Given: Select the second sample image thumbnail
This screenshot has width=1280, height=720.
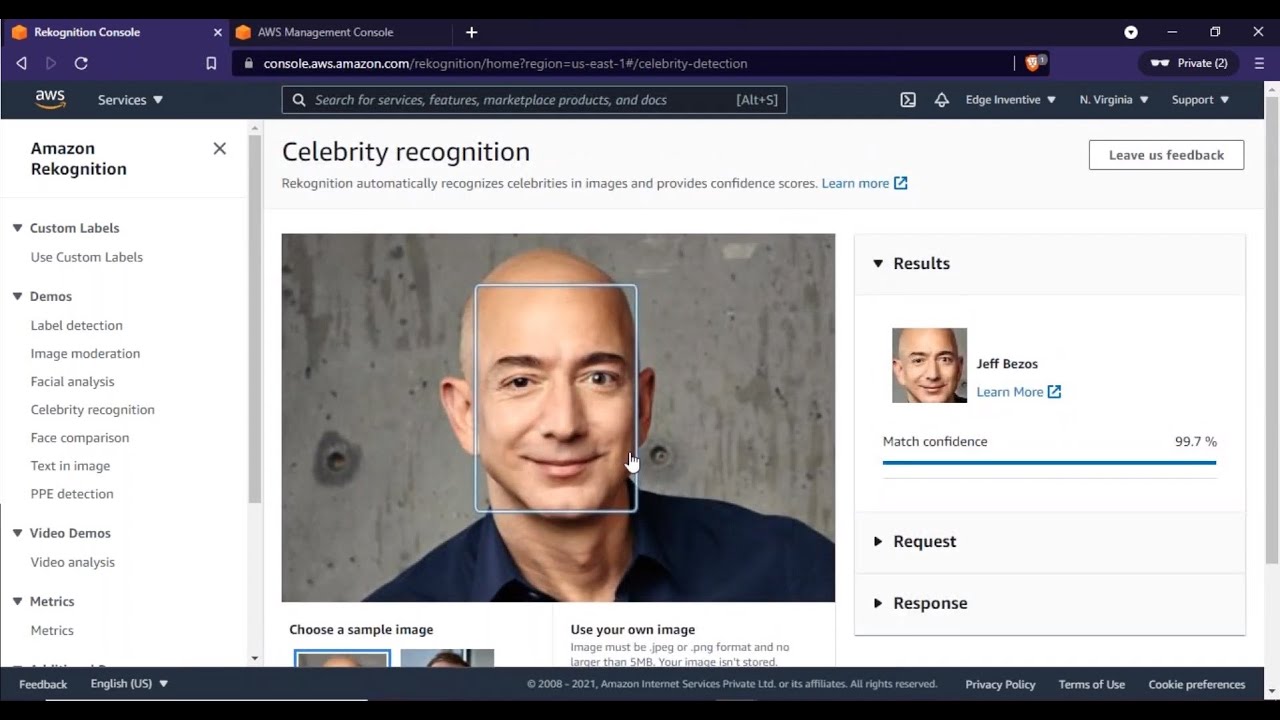Looking at the screenshot, I should (x=447, y=658).
